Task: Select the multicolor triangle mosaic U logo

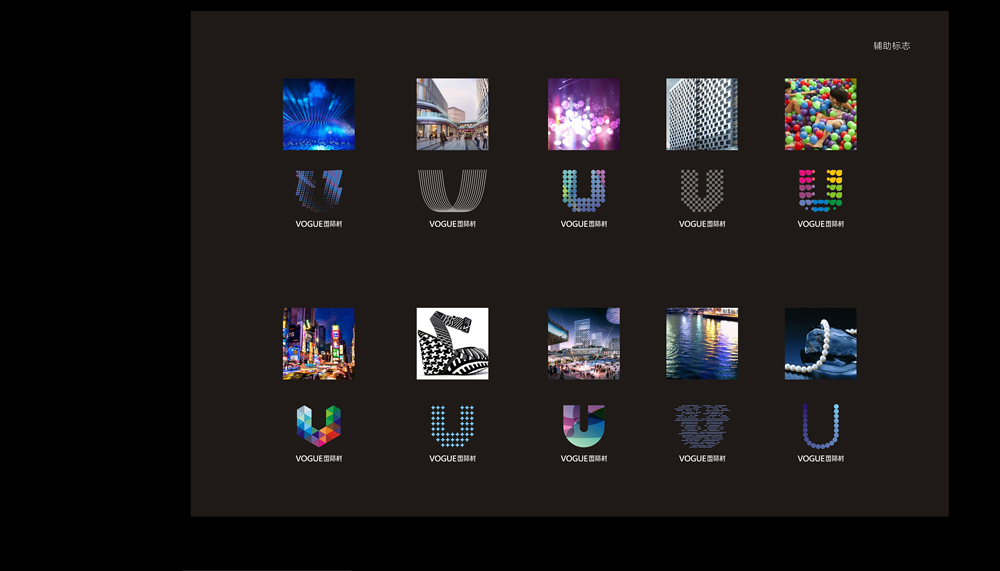Action: (x=319, y=425)
